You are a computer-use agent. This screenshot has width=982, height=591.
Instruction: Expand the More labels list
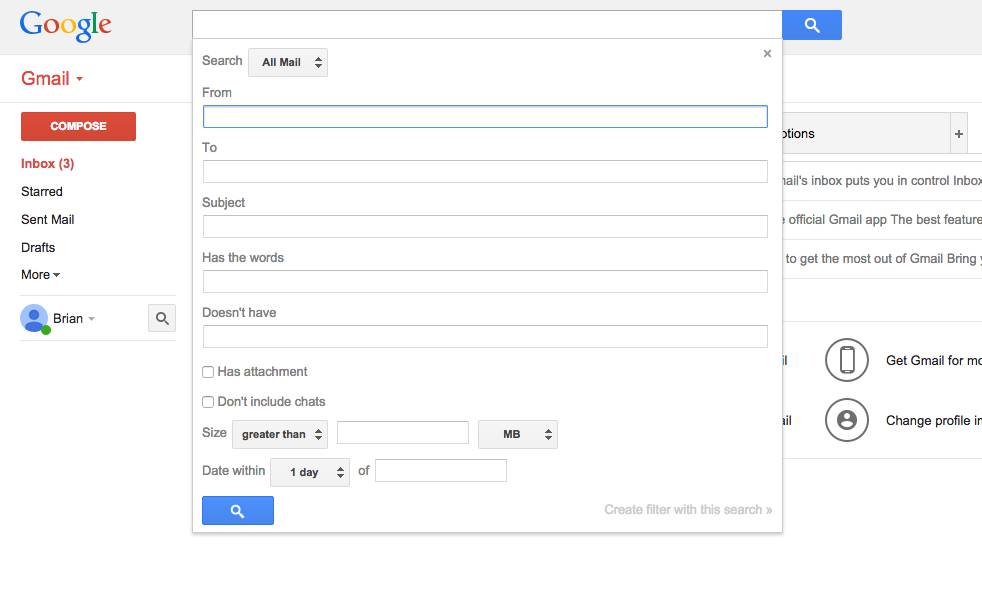40,275
